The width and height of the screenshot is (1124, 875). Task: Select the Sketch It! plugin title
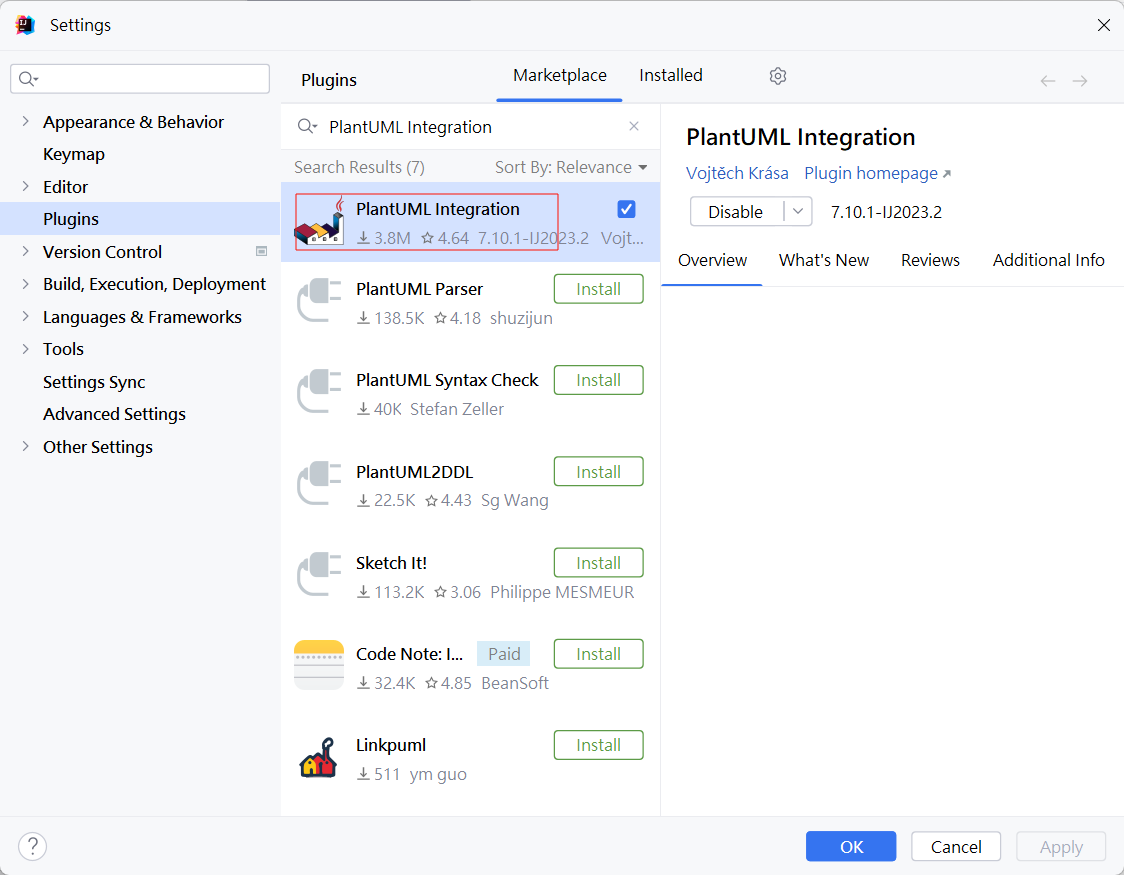coord(391,563)
